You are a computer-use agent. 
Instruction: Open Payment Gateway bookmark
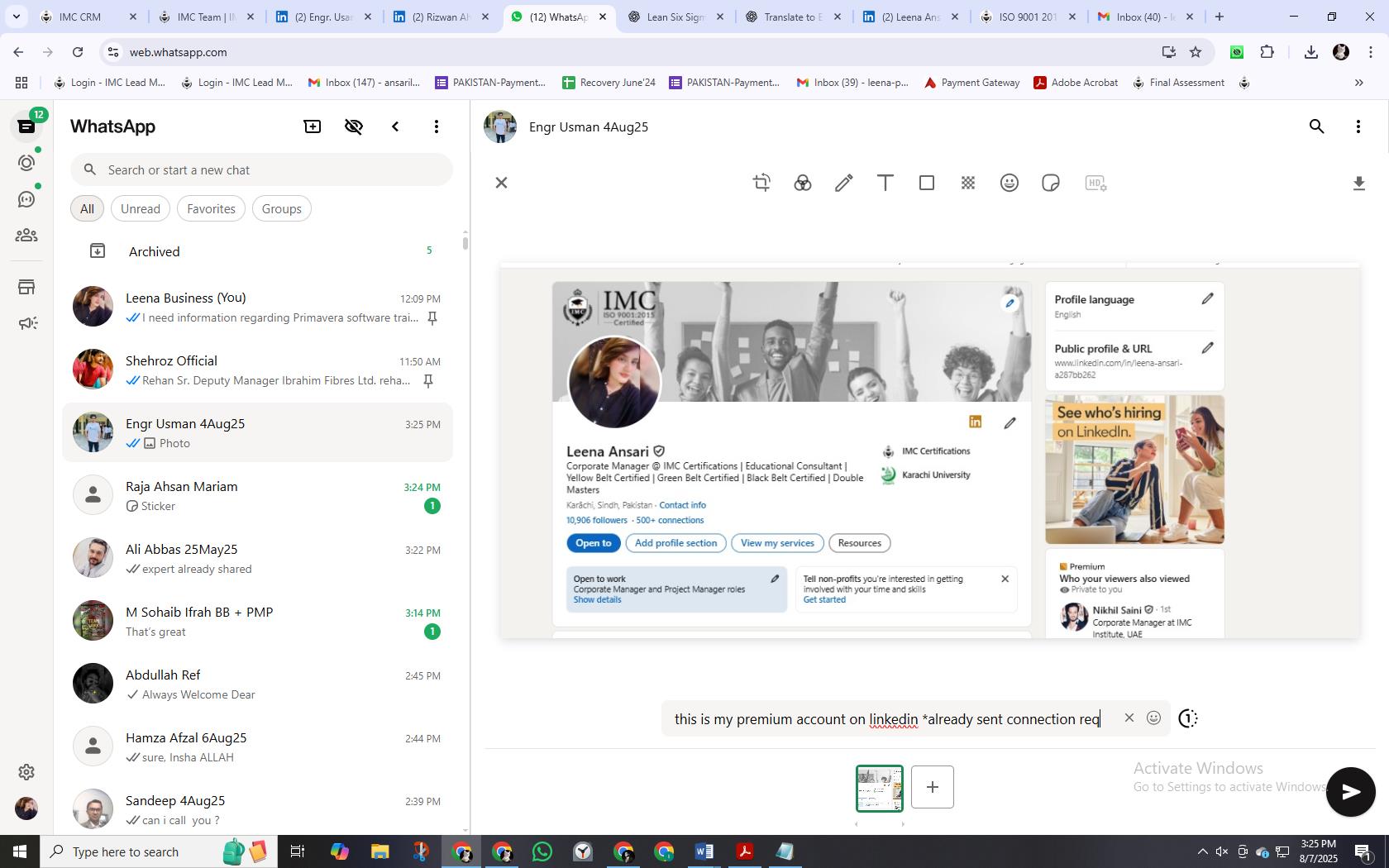[x=971, y=83]
